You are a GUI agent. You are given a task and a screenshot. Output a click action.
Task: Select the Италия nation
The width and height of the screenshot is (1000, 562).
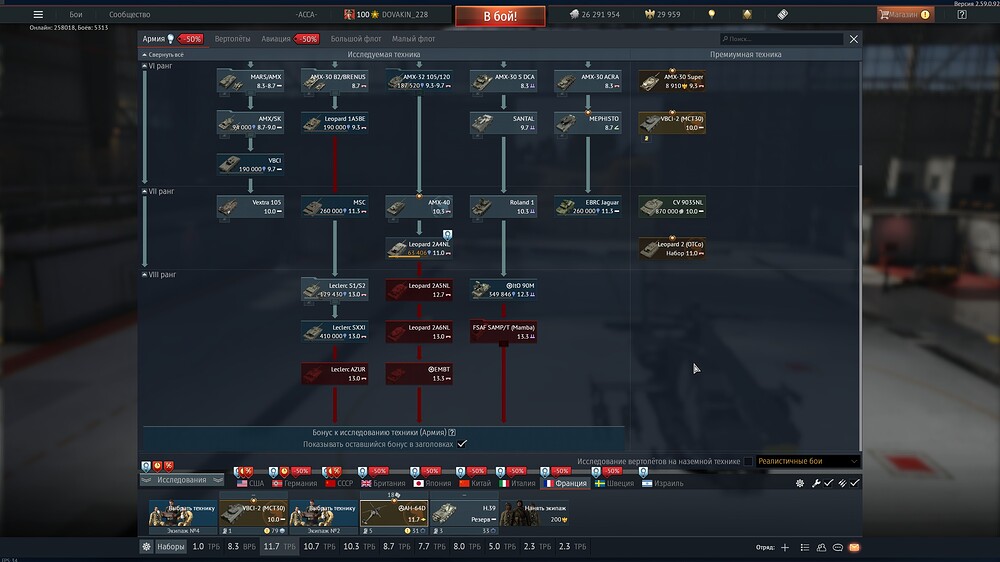pyautogui.click(x=517, y=484)
